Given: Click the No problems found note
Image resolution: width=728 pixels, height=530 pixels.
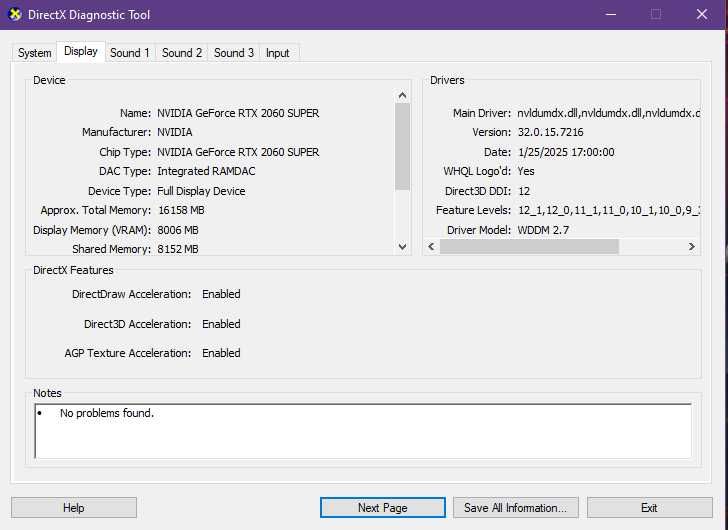Looking at the screenshot, I should point(107,413).
